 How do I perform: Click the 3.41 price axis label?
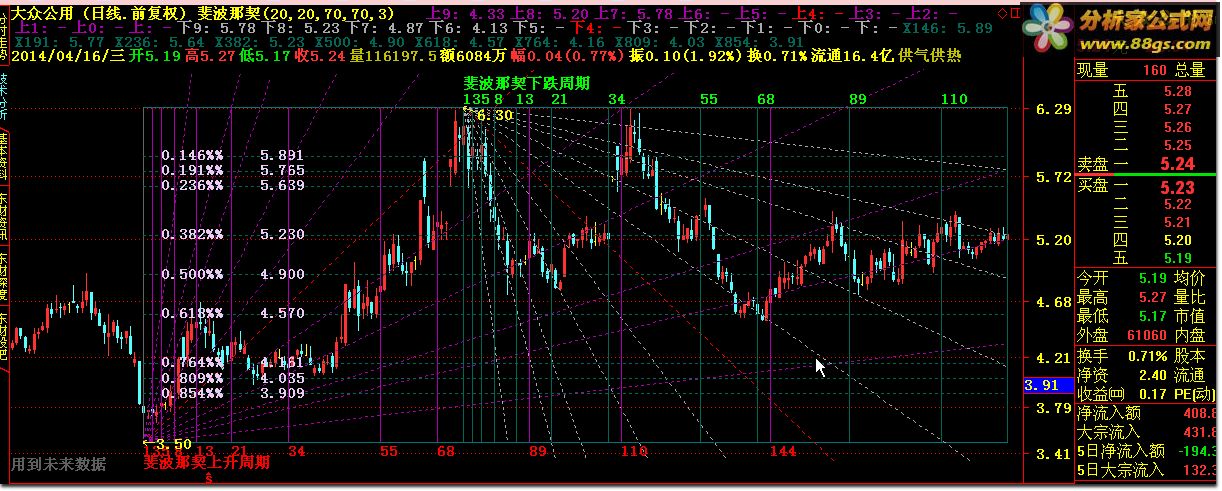point(1053,454)
